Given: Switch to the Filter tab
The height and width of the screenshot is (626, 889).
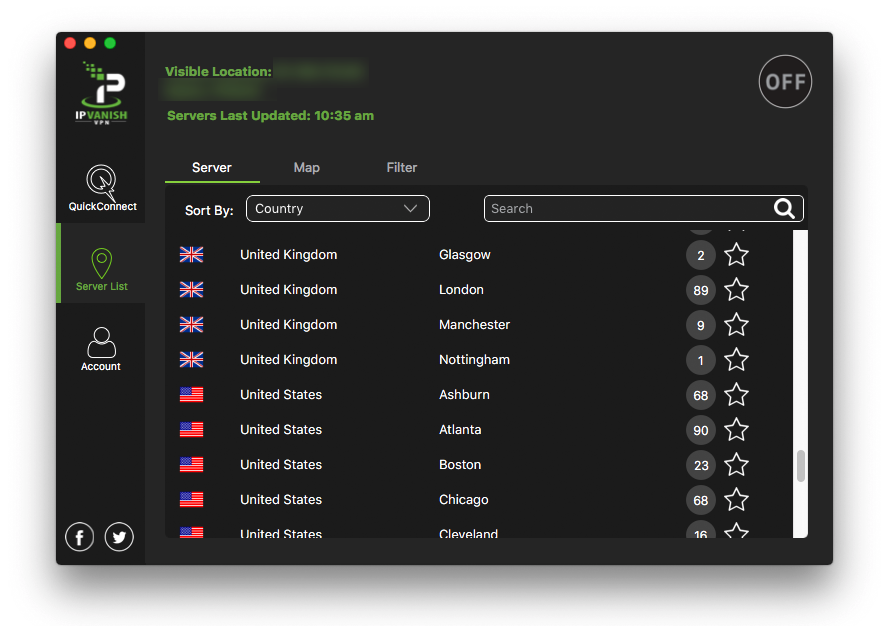Looking at the screenshot, I should click(x=402, y=168).
